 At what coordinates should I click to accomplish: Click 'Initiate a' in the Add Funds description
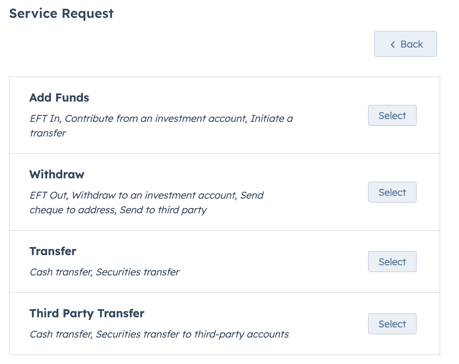pos(272,119)
